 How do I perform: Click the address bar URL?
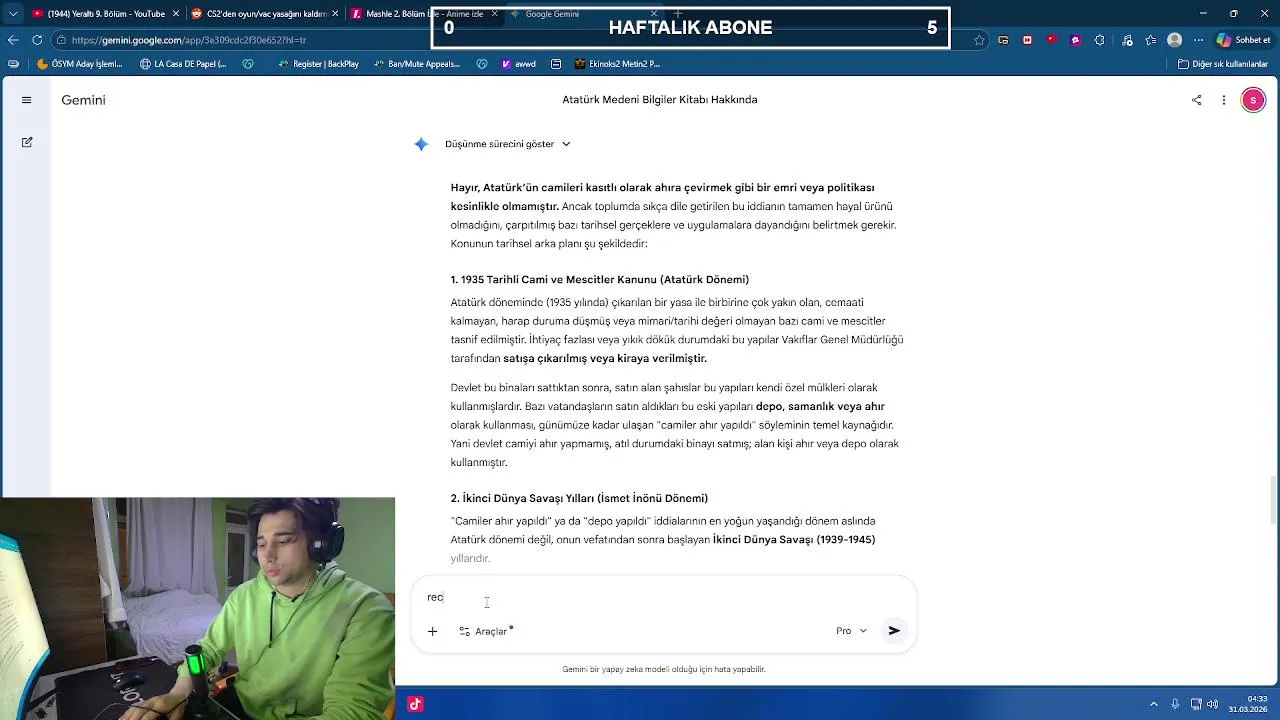(189, 40)
